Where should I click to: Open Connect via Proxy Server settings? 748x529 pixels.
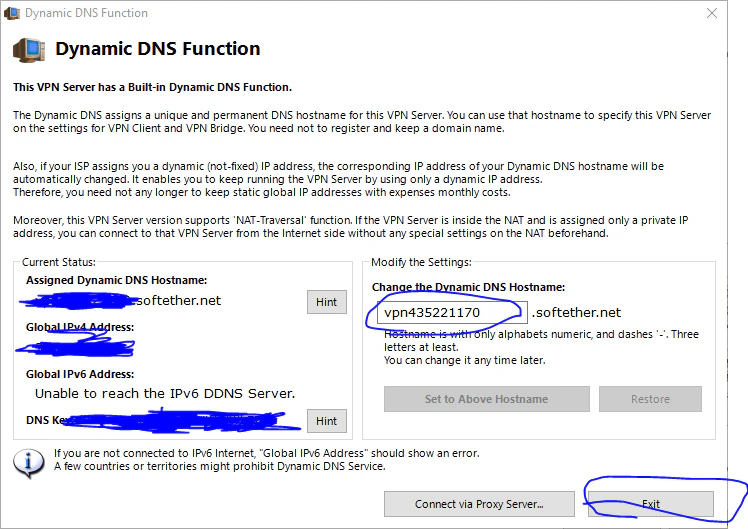click(x=479, y=504)
